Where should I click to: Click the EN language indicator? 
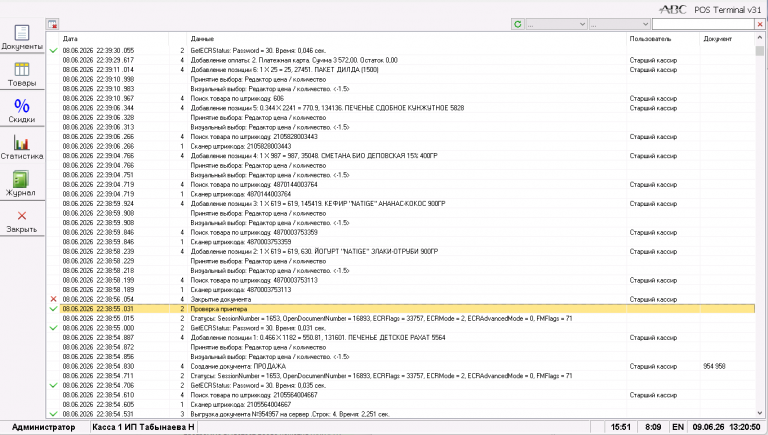tap(678, 427)
